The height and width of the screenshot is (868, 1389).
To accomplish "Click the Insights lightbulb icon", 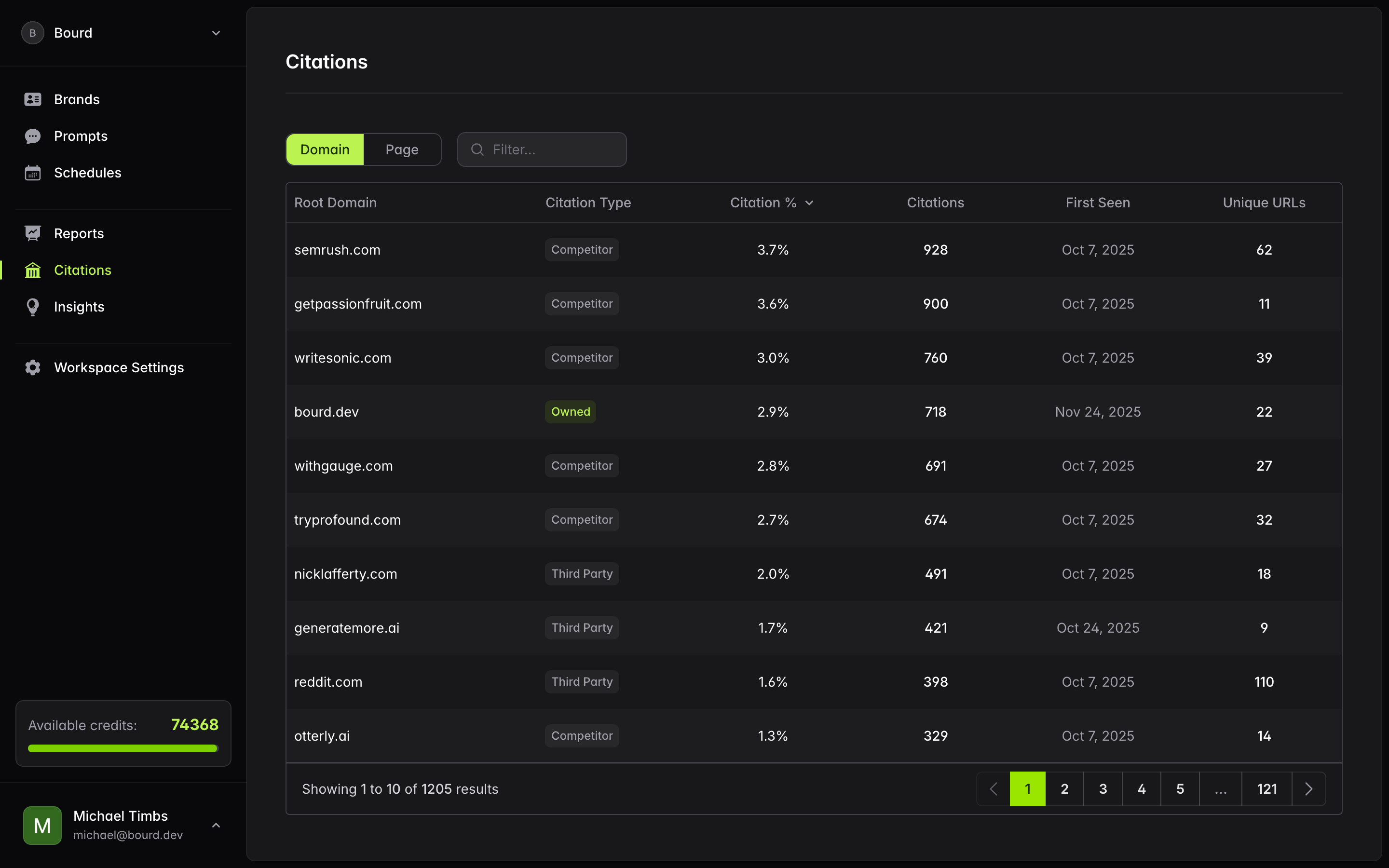I will point(33,307).
